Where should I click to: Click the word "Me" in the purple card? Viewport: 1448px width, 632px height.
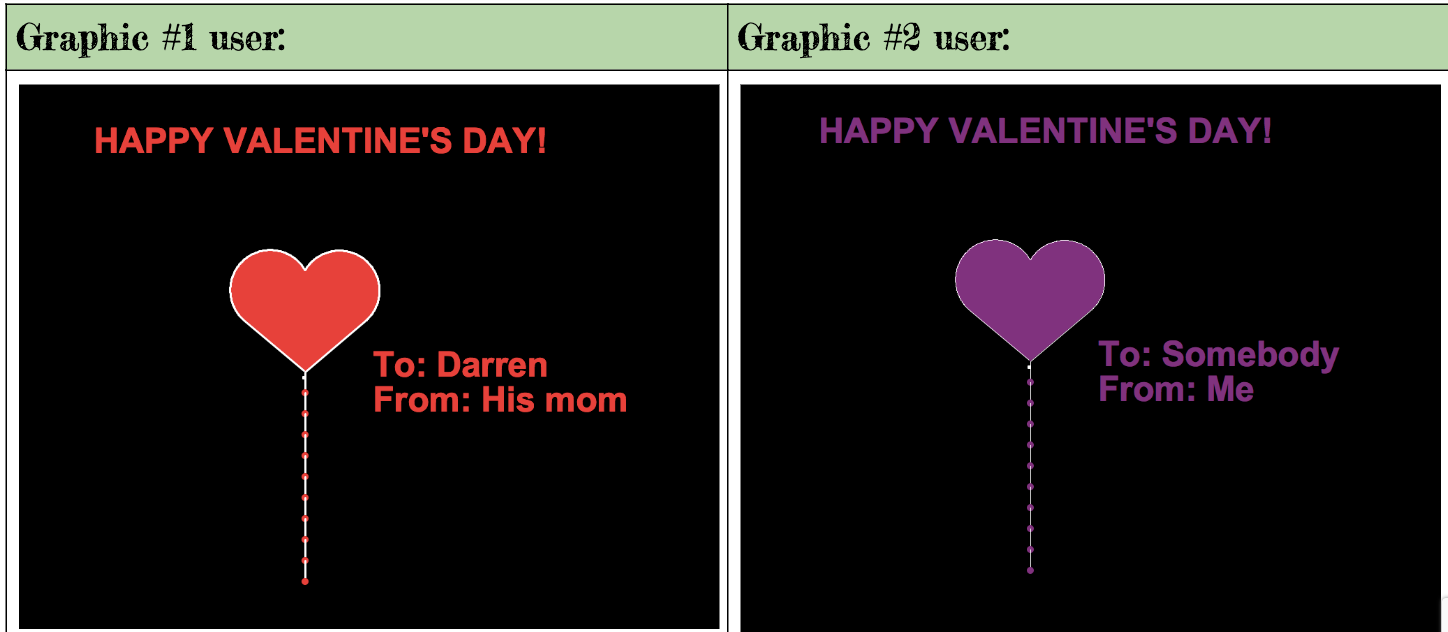[1230, 389]
